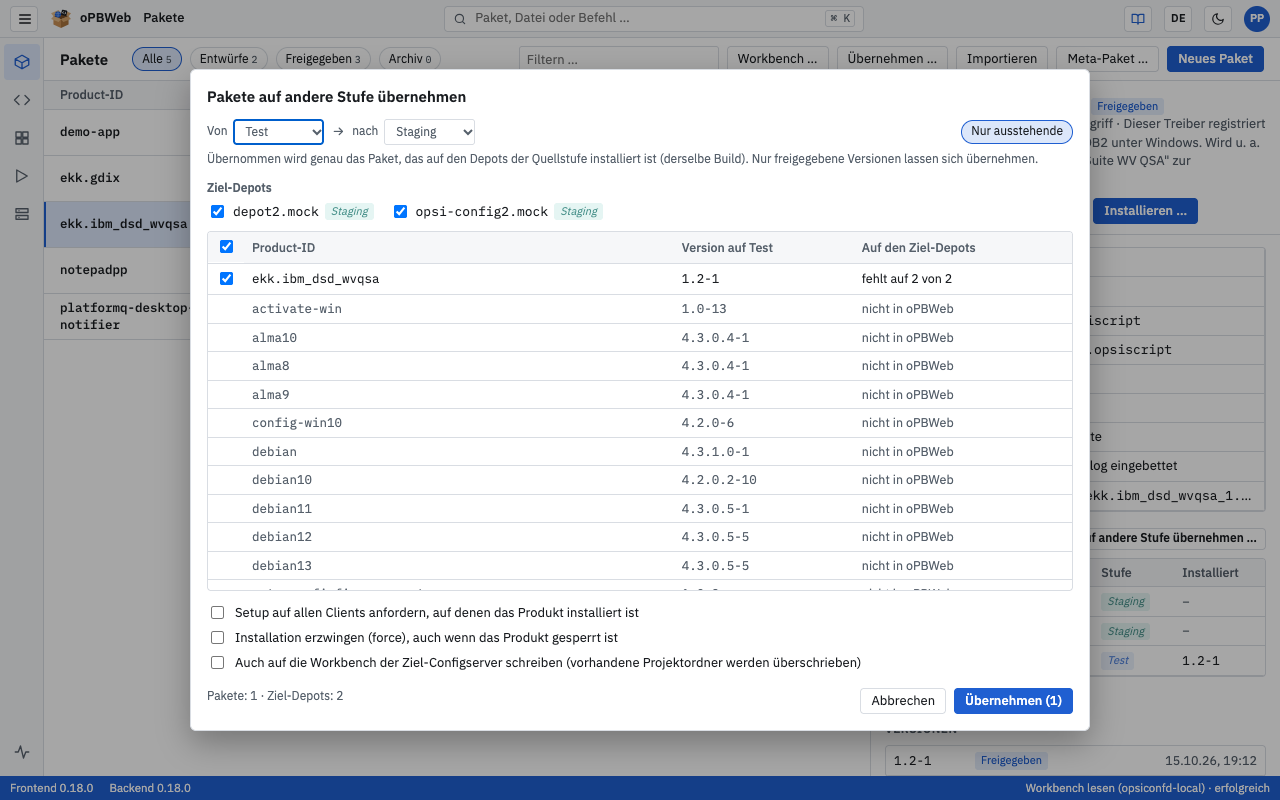Select the 'Freigegeben' tab
Screen dimensions: 1280x800
[x=323, y=59]
